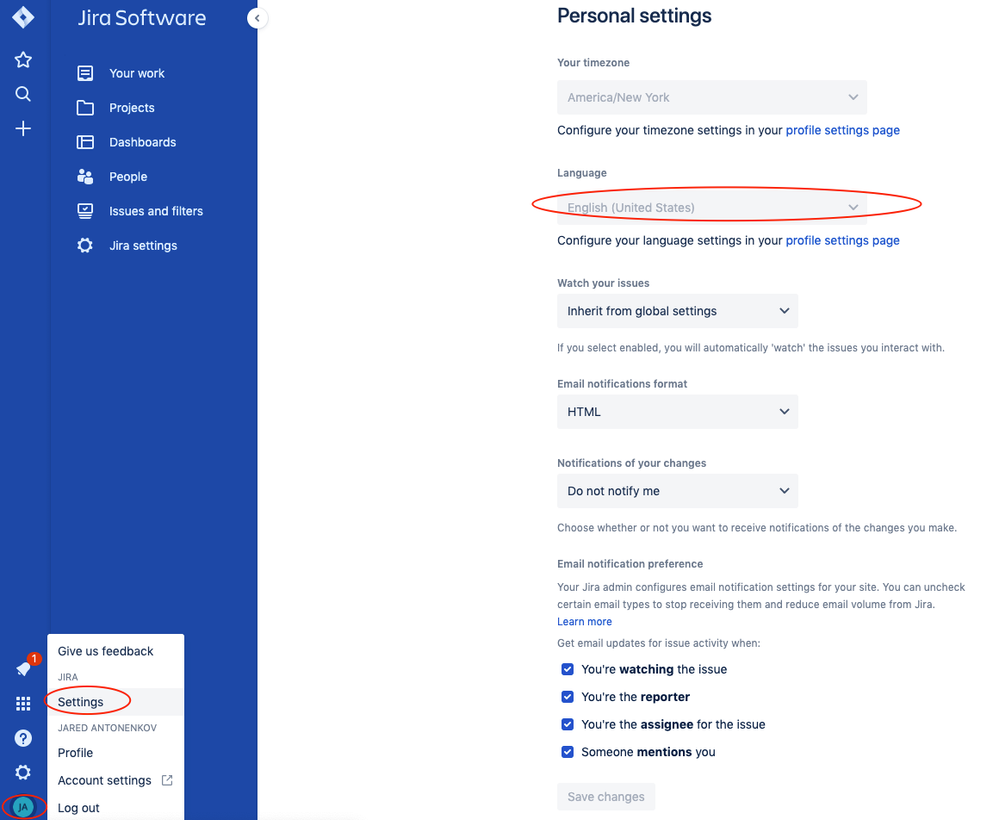Uncheck Someone mentions you
The image size is (999, 820).
point(567,752)
